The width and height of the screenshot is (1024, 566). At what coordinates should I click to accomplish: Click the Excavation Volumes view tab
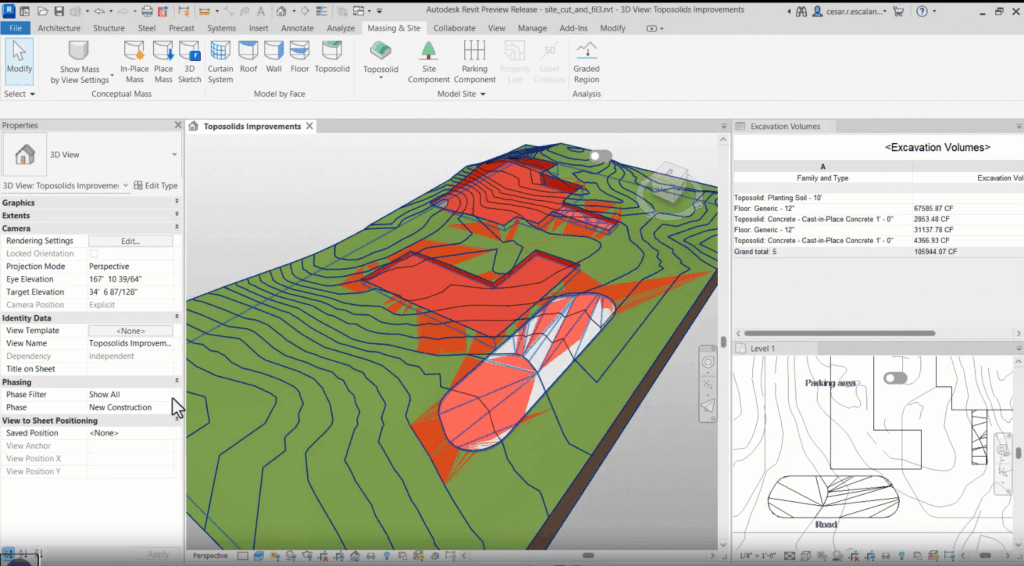(785, 126)
